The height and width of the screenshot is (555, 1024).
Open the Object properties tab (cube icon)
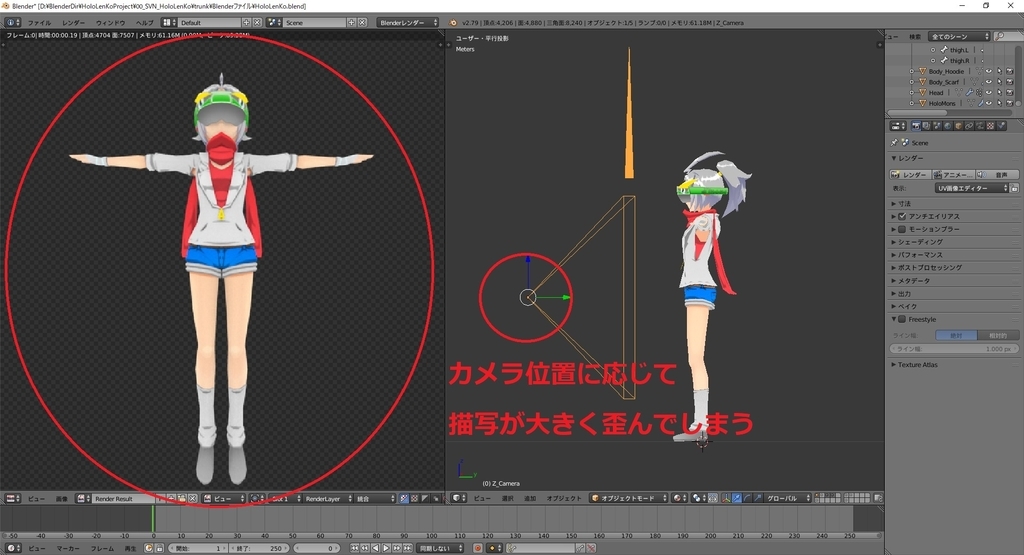click(958, 126)
